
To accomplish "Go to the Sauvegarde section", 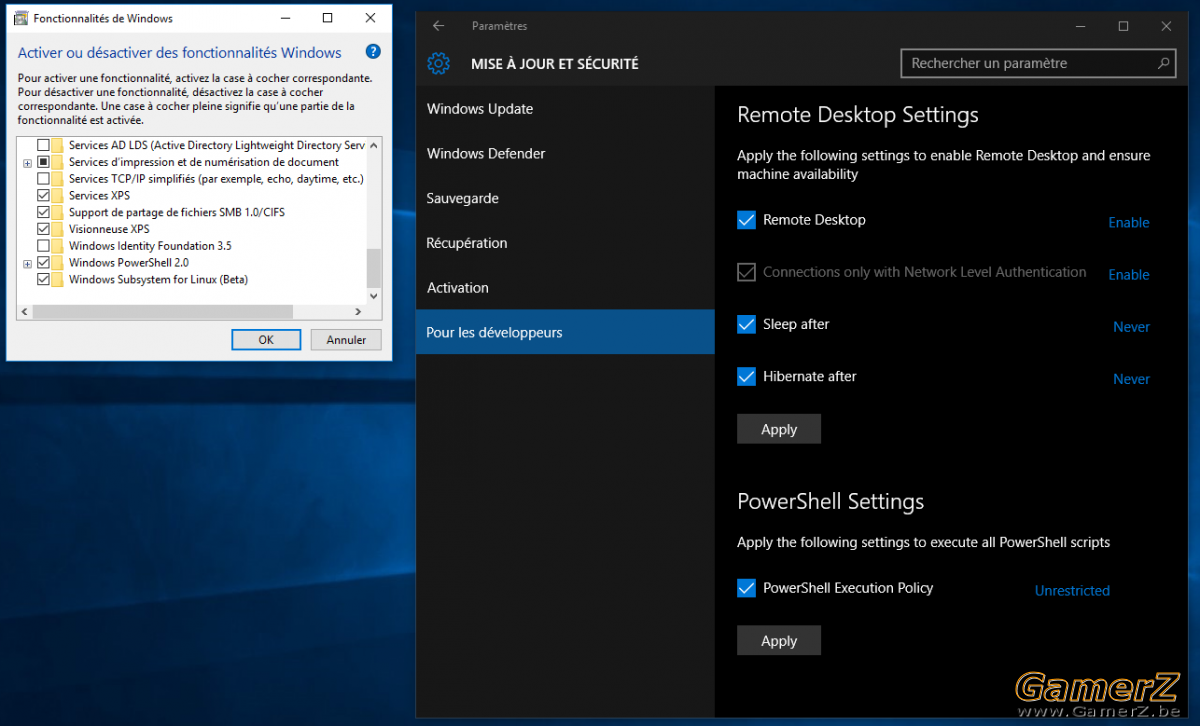I will tap(565, 198).
